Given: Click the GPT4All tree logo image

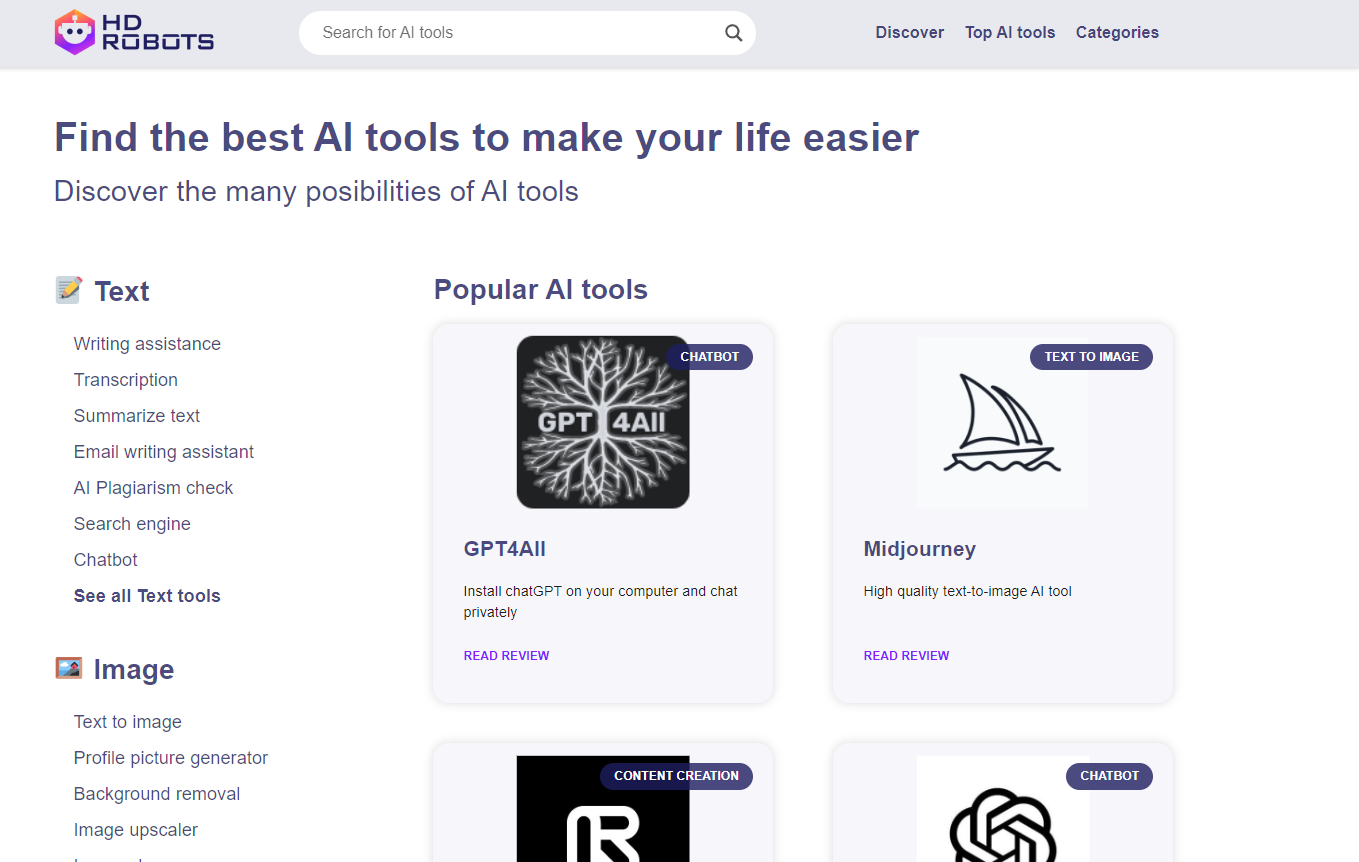Looking at the screenshot, I should [602, 422].
